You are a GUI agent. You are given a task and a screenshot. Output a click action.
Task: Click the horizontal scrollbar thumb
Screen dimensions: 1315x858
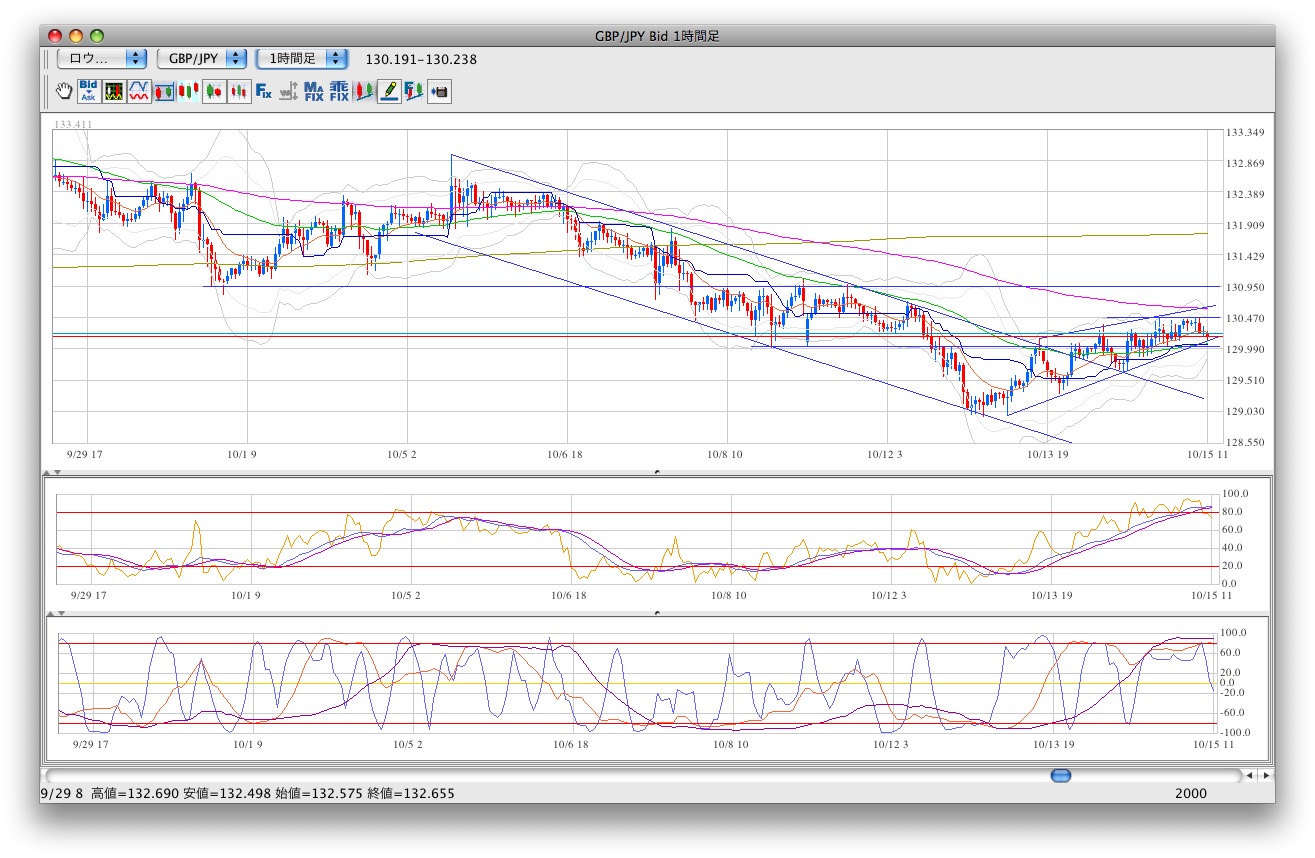click(1061, 775)
